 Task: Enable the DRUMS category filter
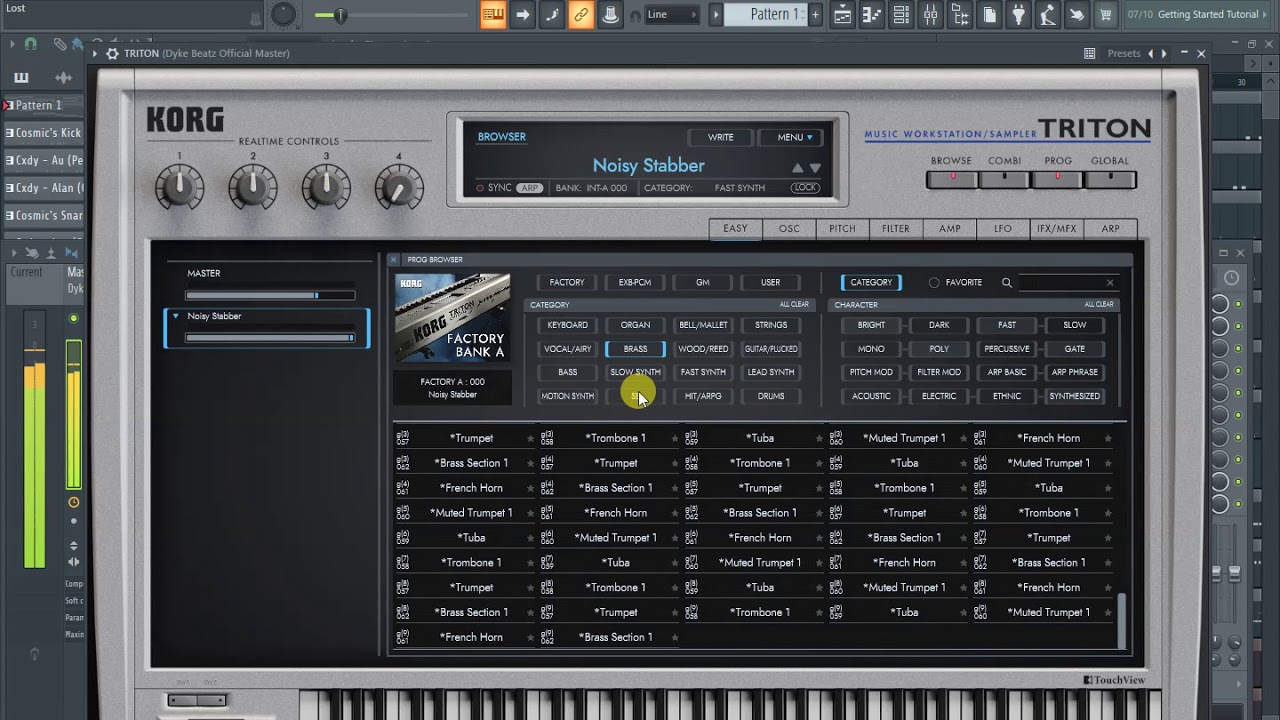(771, 396)
